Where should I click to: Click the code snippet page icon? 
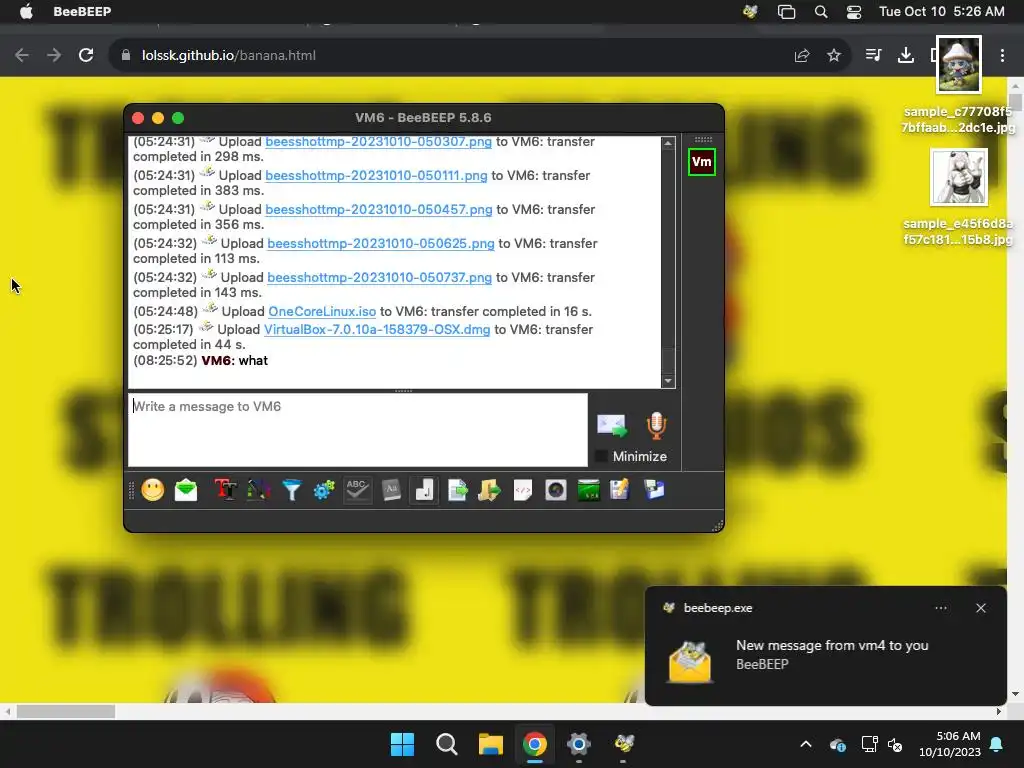point(522,490)
